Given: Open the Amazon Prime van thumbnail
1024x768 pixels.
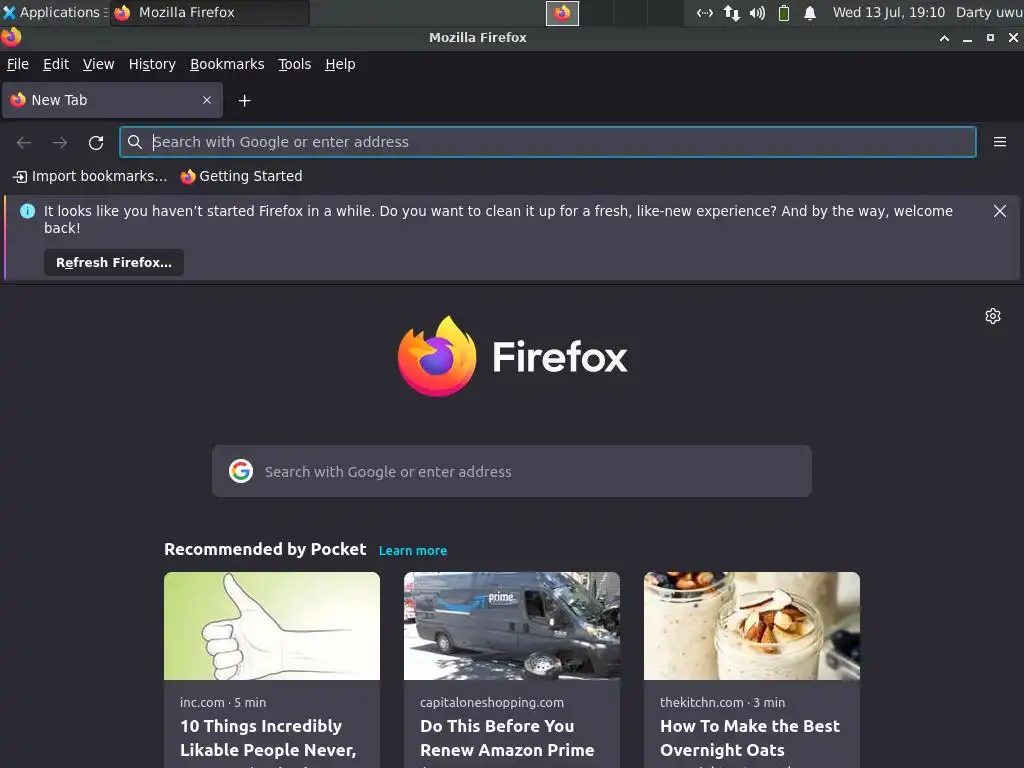Looking at the screenshot, I should [x=512, y=626].
